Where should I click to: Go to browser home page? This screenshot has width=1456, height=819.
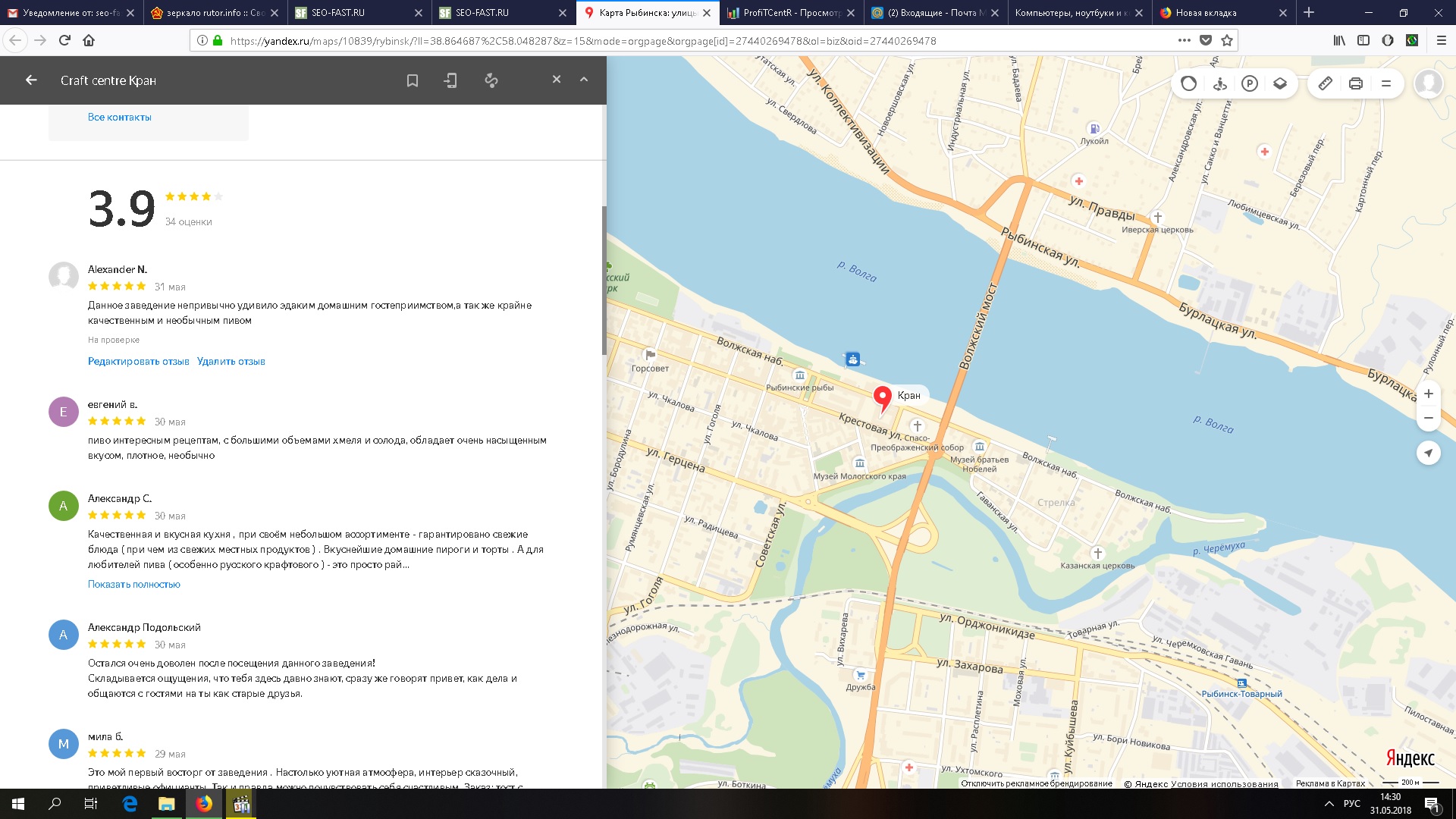(x=89, y=41)
